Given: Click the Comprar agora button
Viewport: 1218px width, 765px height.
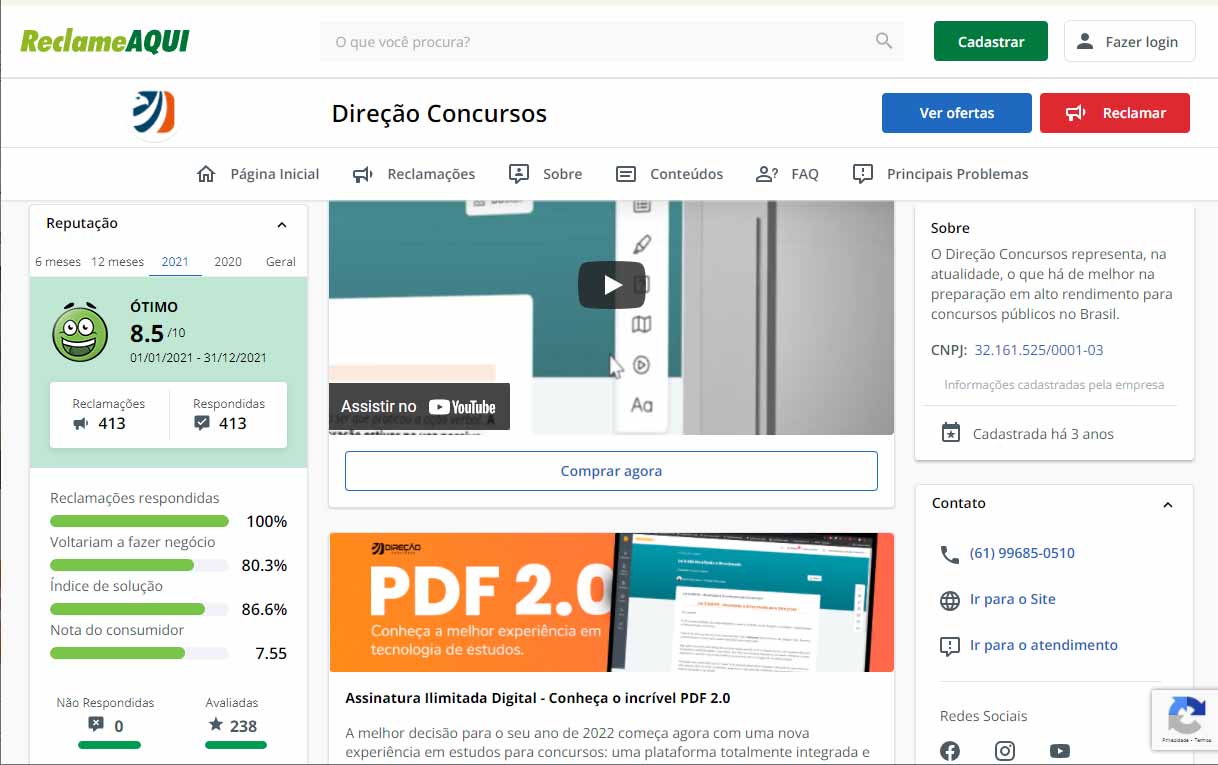Looking at the screenshot, I should (x=611, y=471).
